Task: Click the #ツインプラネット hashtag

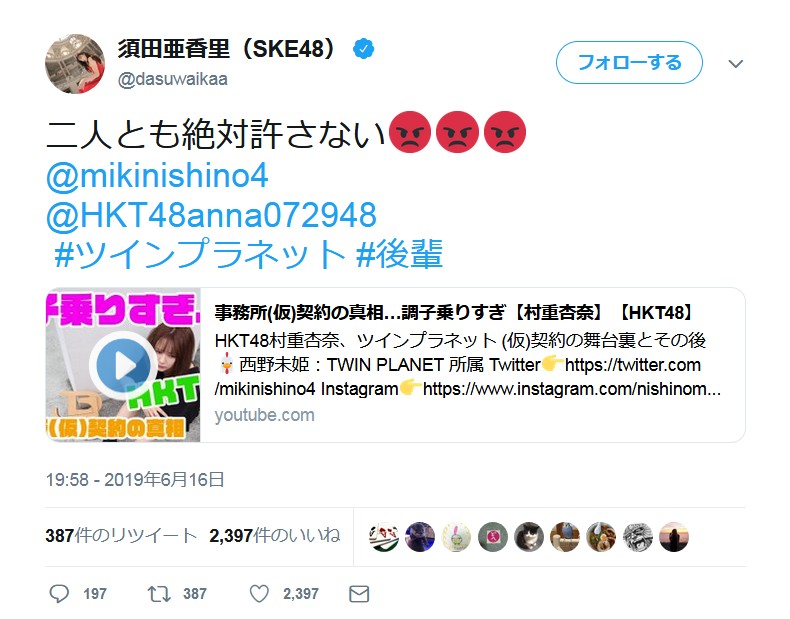Action: [x=200, y=253]
